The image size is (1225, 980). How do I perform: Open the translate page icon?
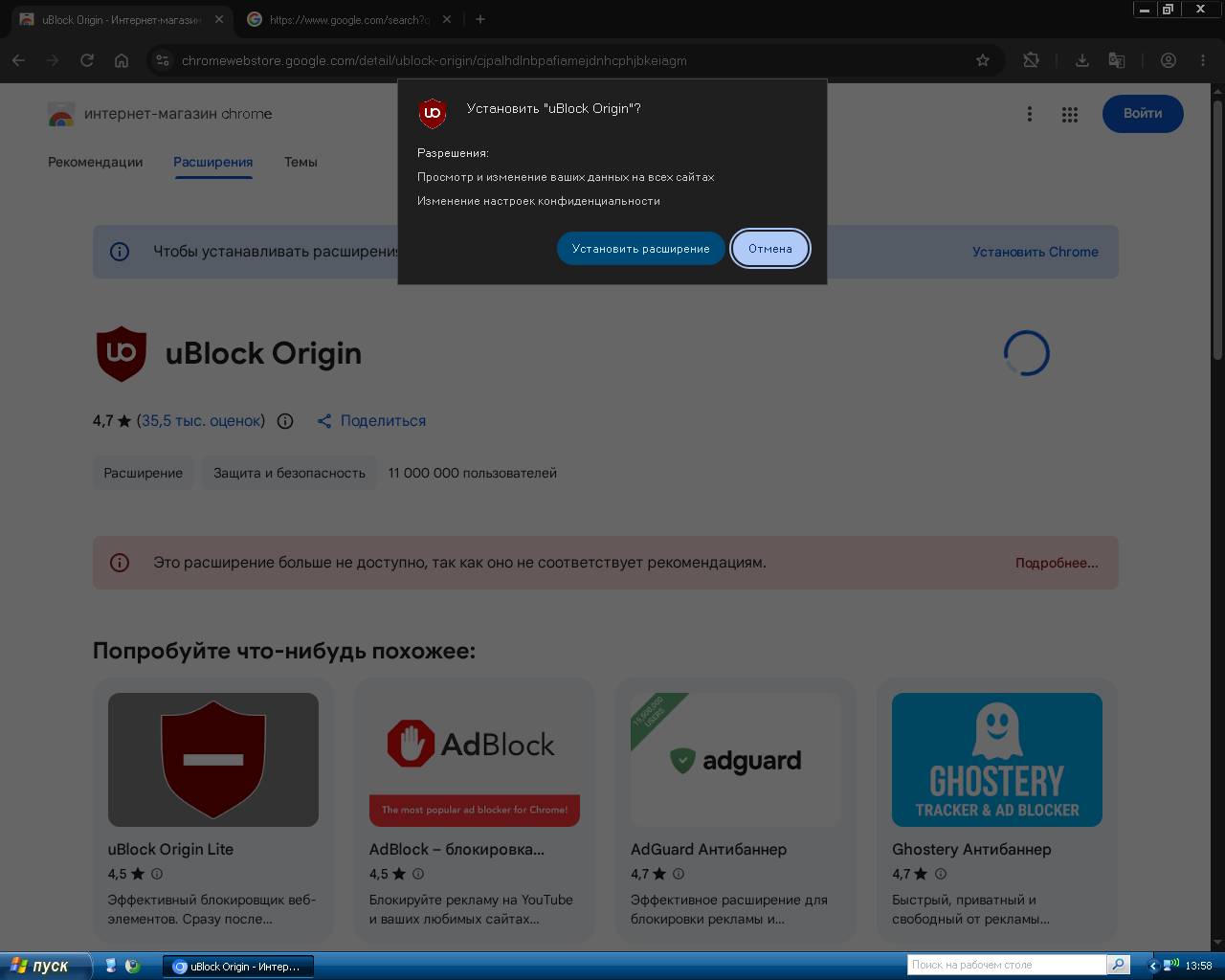(1117, 60)
